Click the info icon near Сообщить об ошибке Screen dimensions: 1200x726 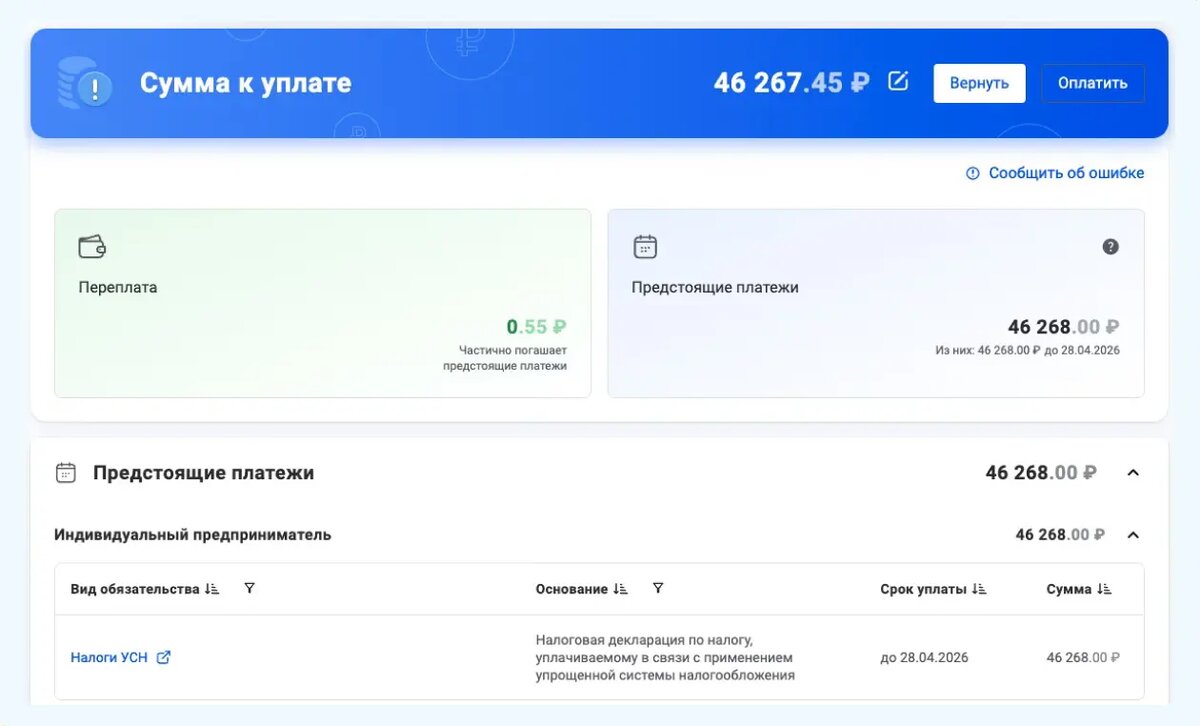(971, 173)
